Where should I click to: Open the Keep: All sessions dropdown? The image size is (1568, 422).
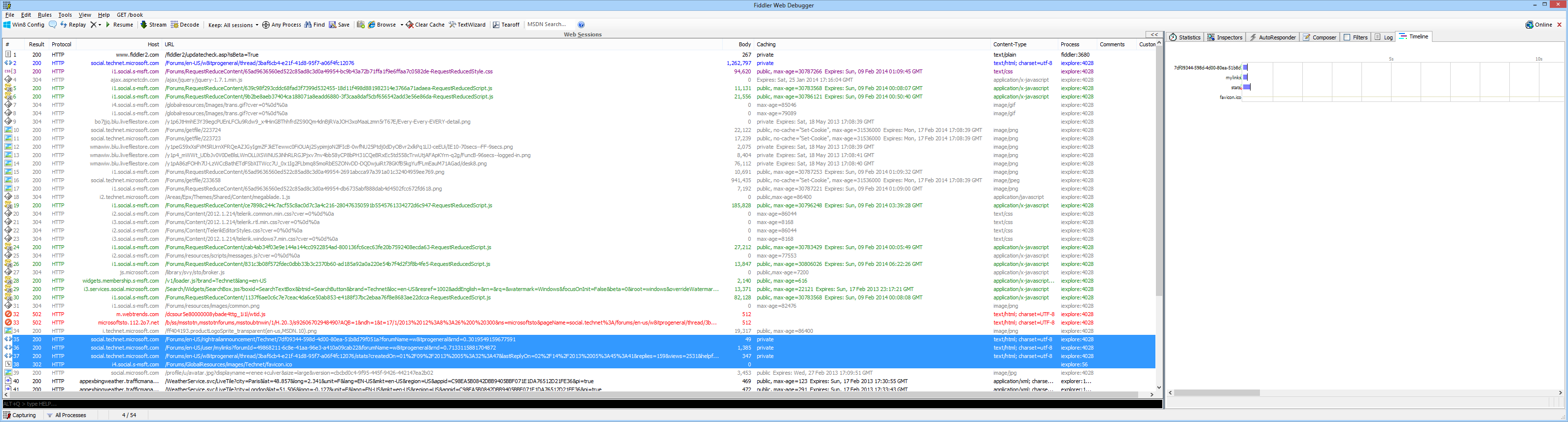point(233,25)
